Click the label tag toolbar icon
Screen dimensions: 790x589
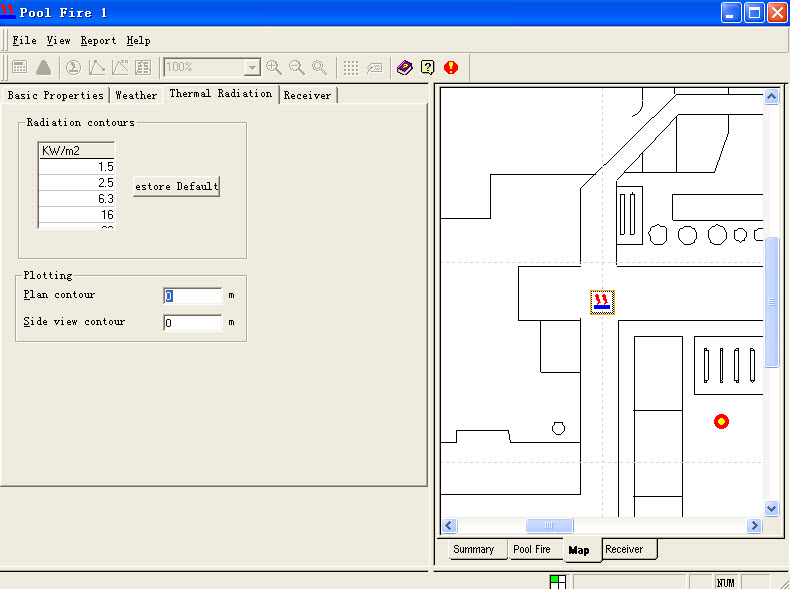[x=374, y=68]
